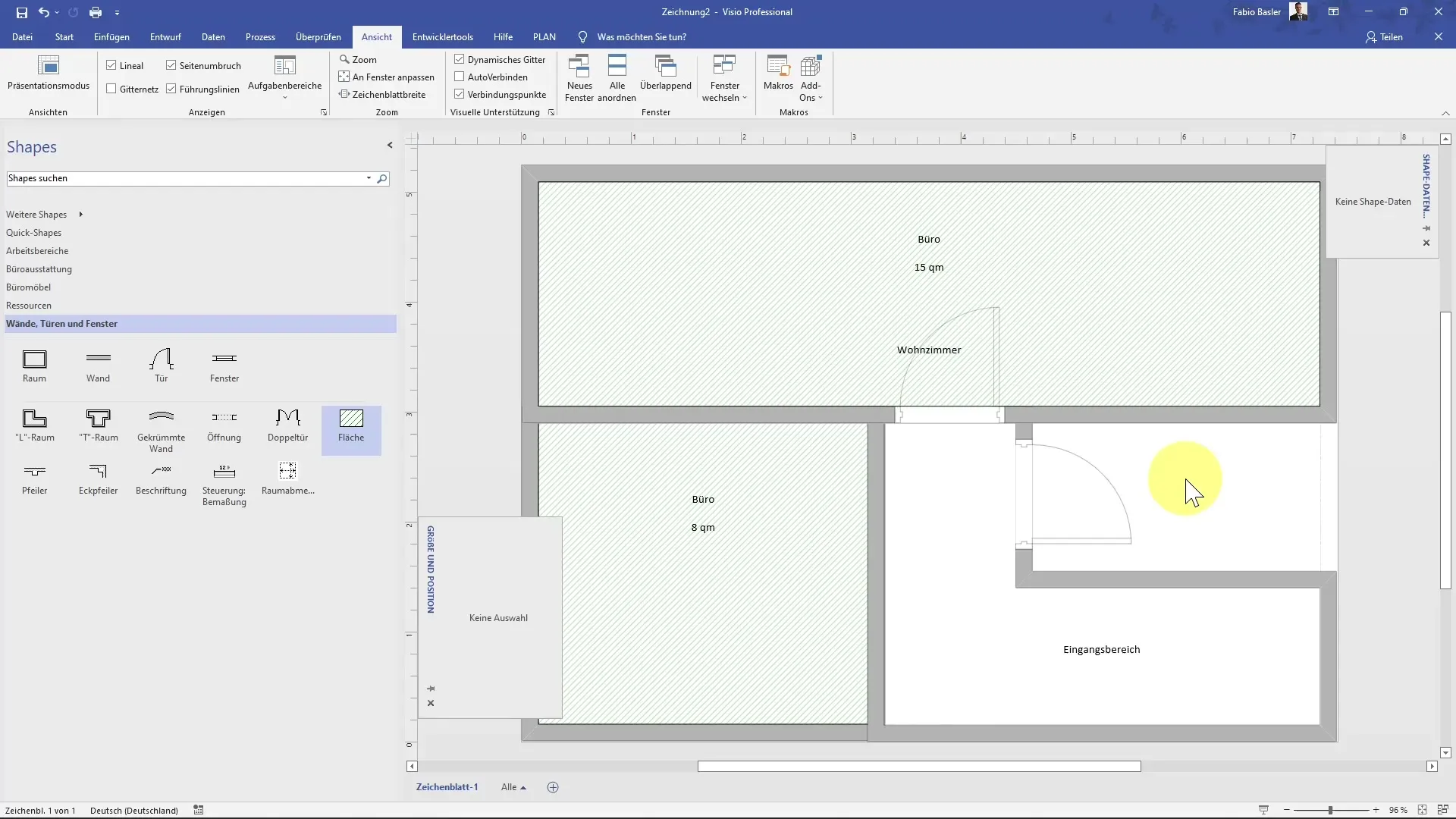Select the Steuerung: Bemaßung shape
1456x819 pixels.
[x=224, y=485]
